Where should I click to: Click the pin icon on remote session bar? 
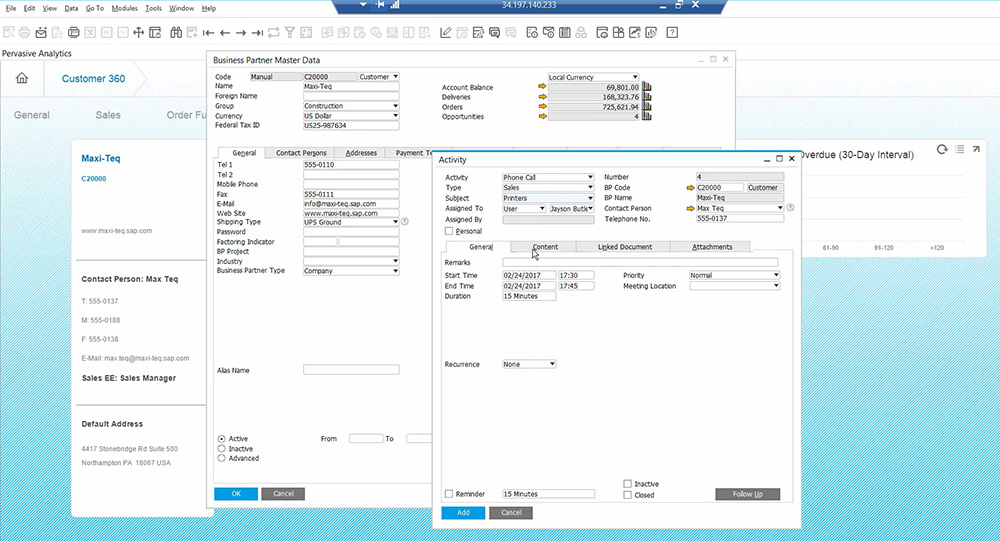pos(380,4)
